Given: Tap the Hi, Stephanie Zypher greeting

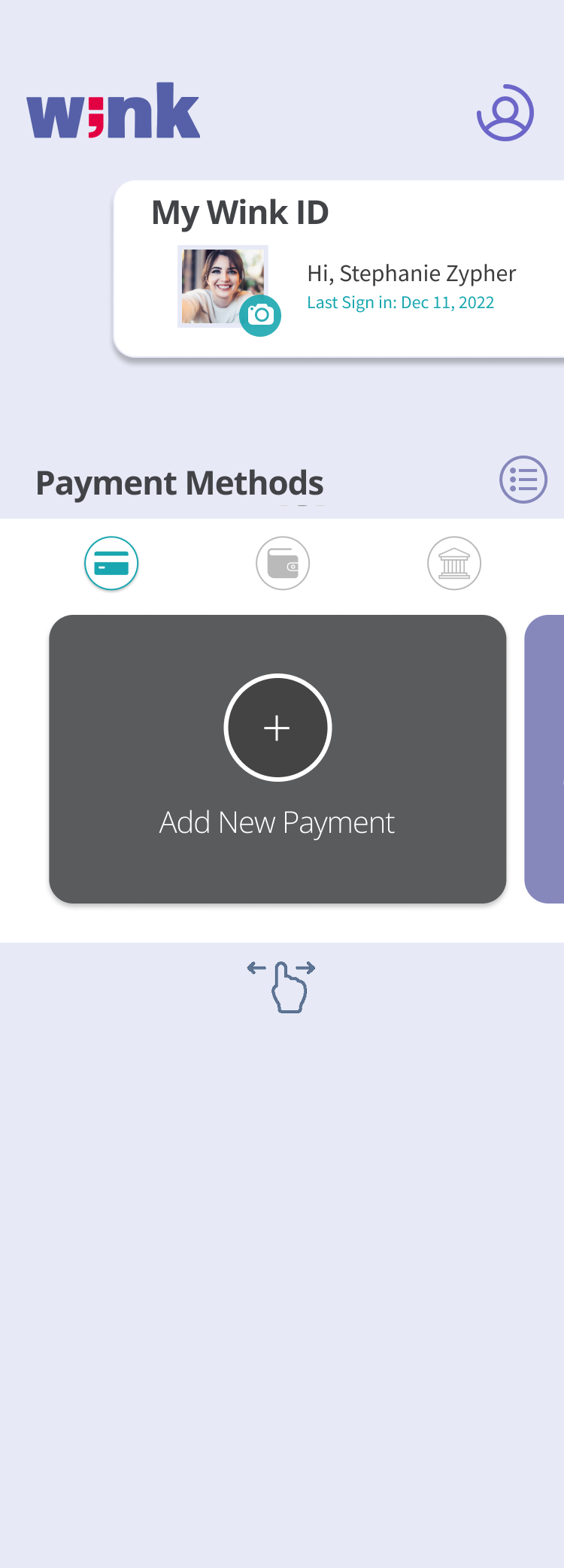Looking at the screenshot, I should pyautogui.click(x=411, y=274).
